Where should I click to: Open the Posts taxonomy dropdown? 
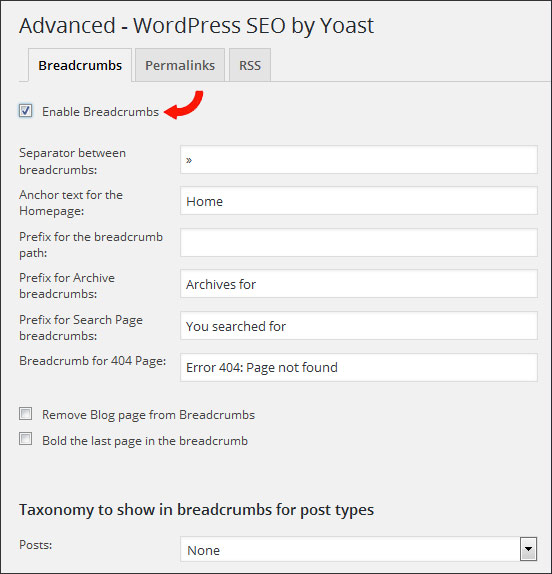359,549
